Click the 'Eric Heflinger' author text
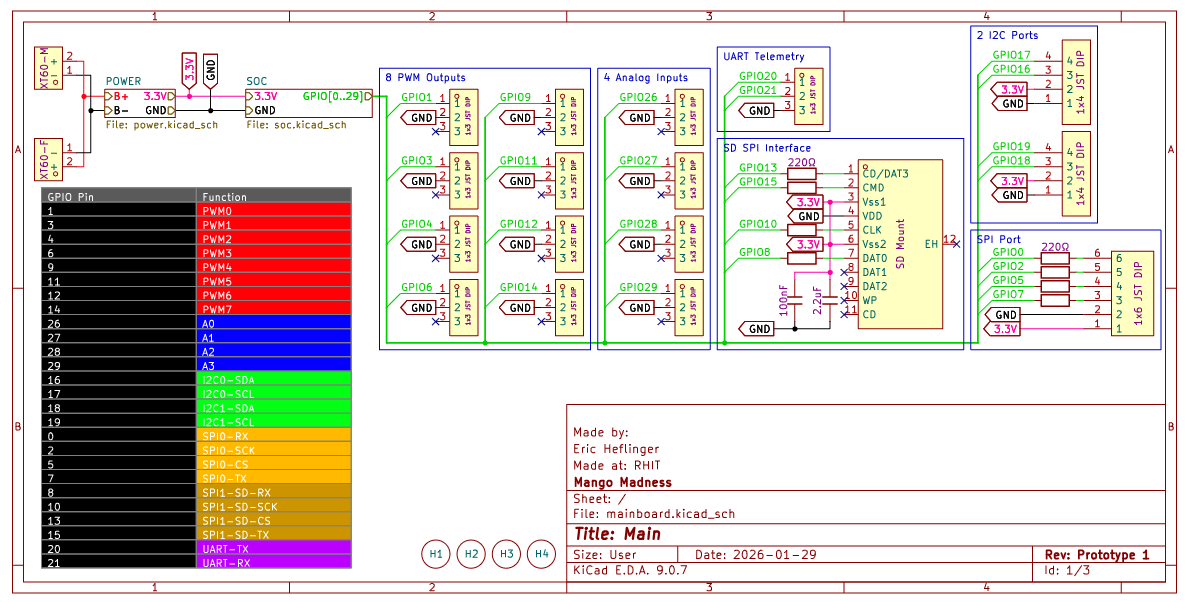This screenshot has height=602, width=1186. point(616,448)
